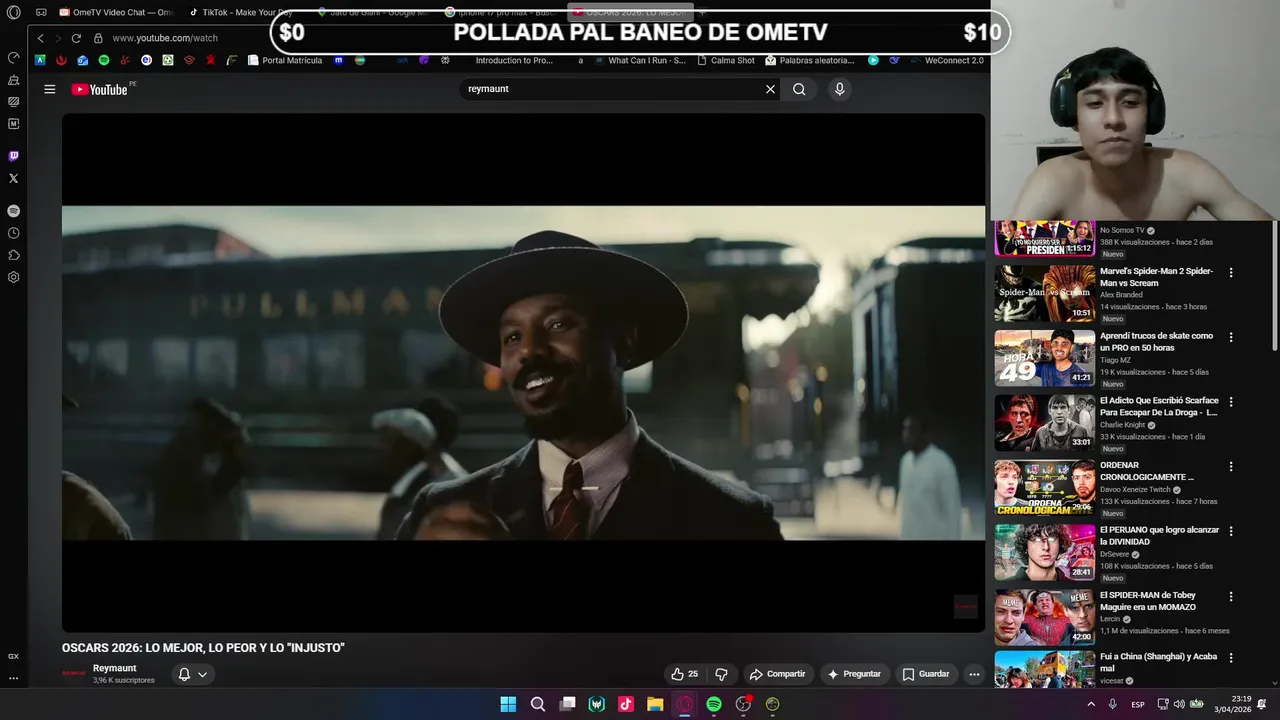Open Spotify bookmark icon in bookmarks bar

point(104,60)
